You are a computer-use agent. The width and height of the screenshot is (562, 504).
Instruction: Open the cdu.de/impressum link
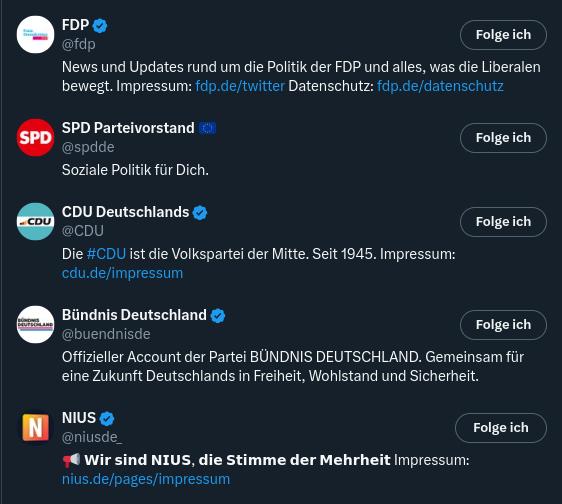click(122, 273)
